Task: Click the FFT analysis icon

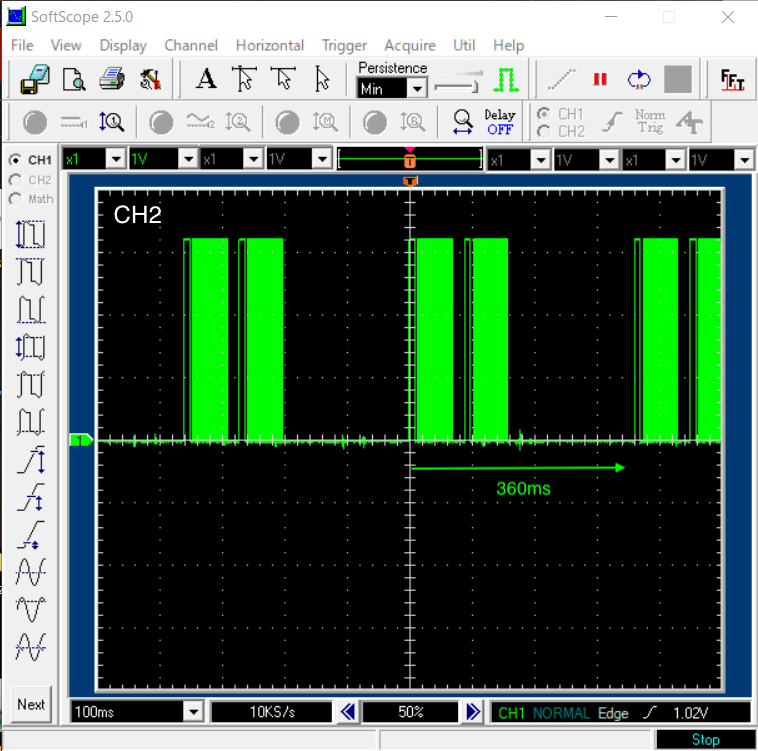Action: point(733,80)
